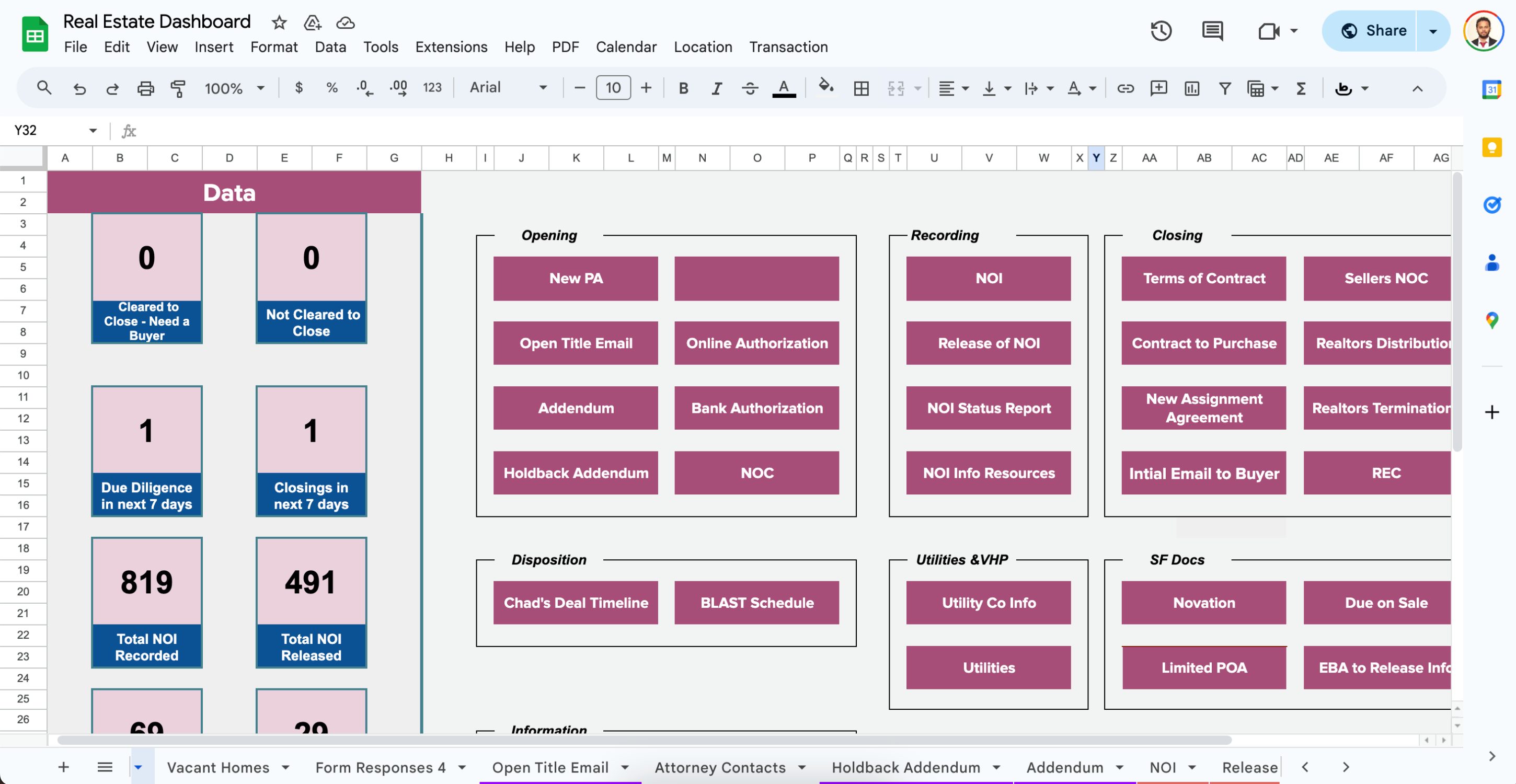Open the all sheets list icon
The width and height of the screenshot is (1516, 784).
(x=105, y=767)
